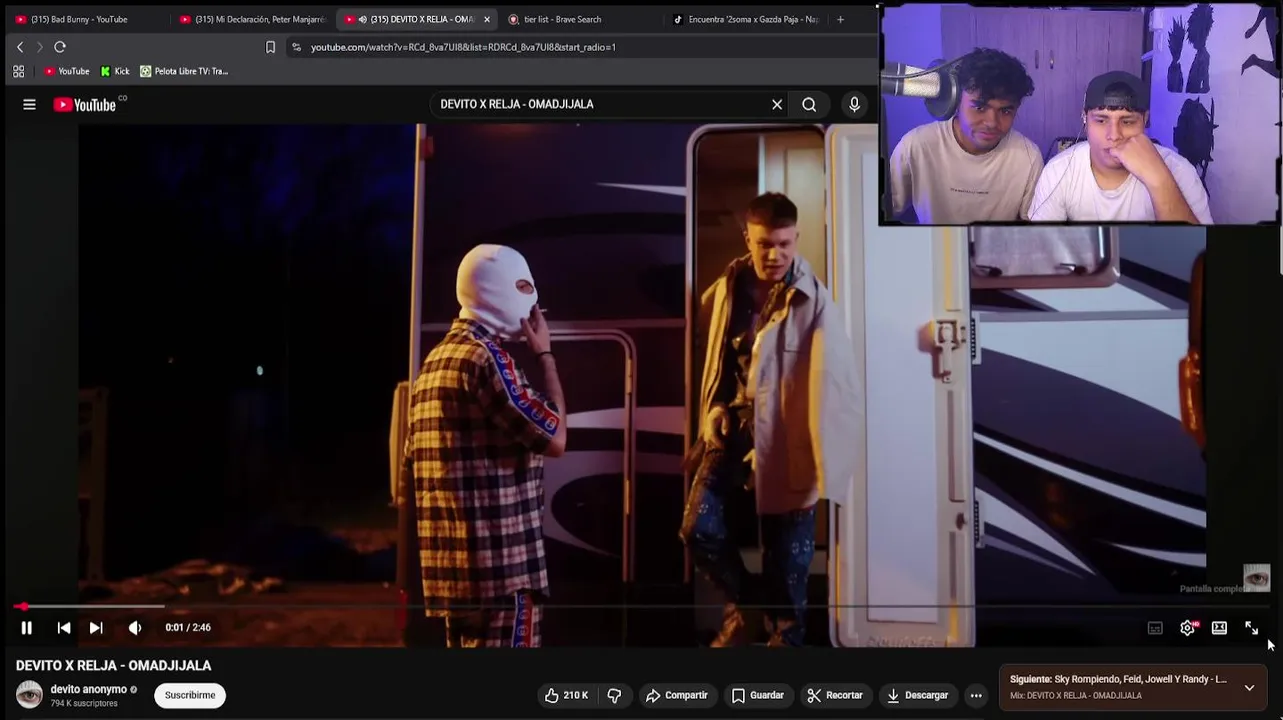1283x720 pixels.
Task: Open the devito anonymo channel name
Action: [89, 689]
